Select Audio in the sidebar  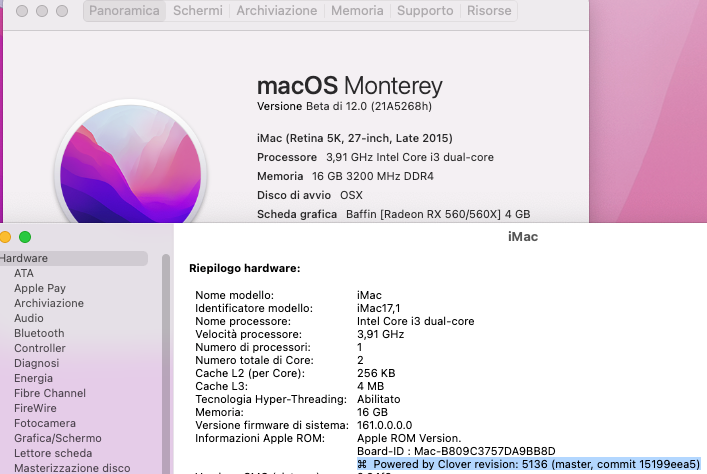pyautogui.click(x=29, y=318)
